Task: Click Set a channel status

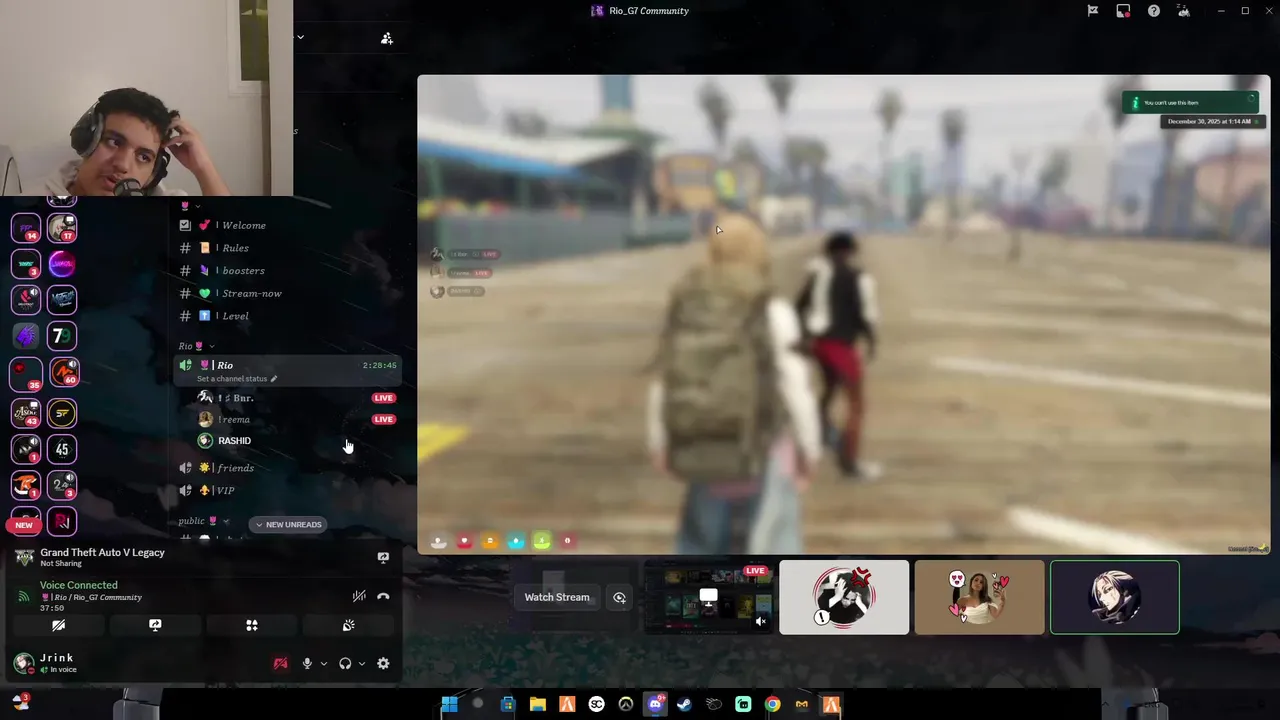Action: [x=232, y=379]
